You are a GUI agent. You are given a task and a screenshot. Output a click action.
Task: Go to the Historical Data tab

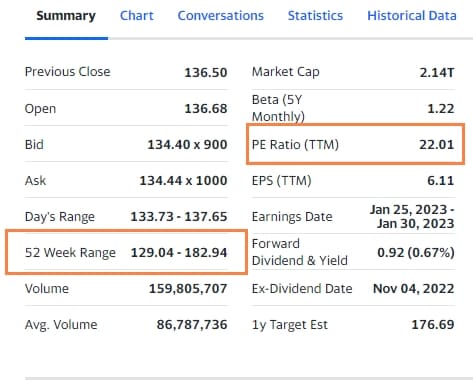point(412,16)
